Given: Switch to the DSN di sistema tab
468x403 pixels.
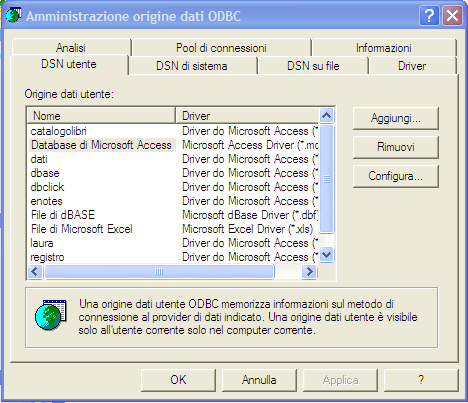Looking at the screenshot, I should pyautogui.click(x=192, y=66).
